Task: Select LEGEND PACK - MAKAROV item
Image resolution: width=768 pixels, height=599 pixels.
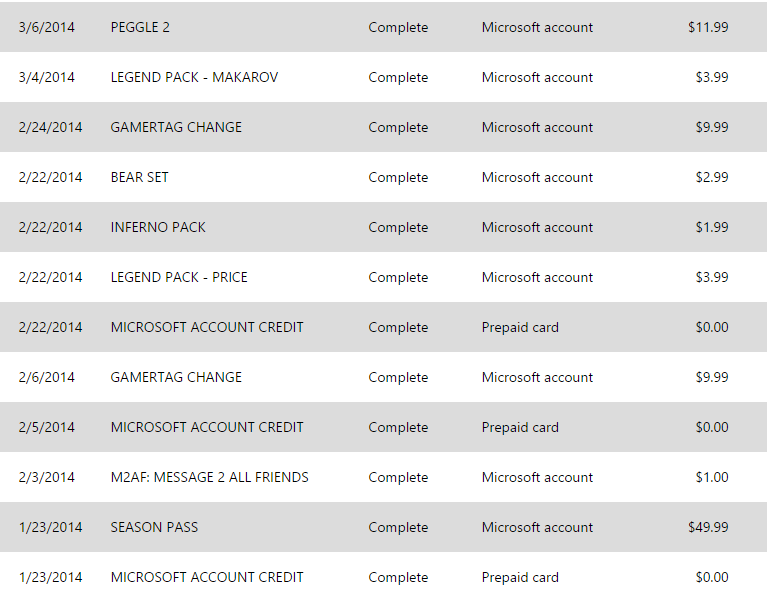Action: (x=194, y=77)
